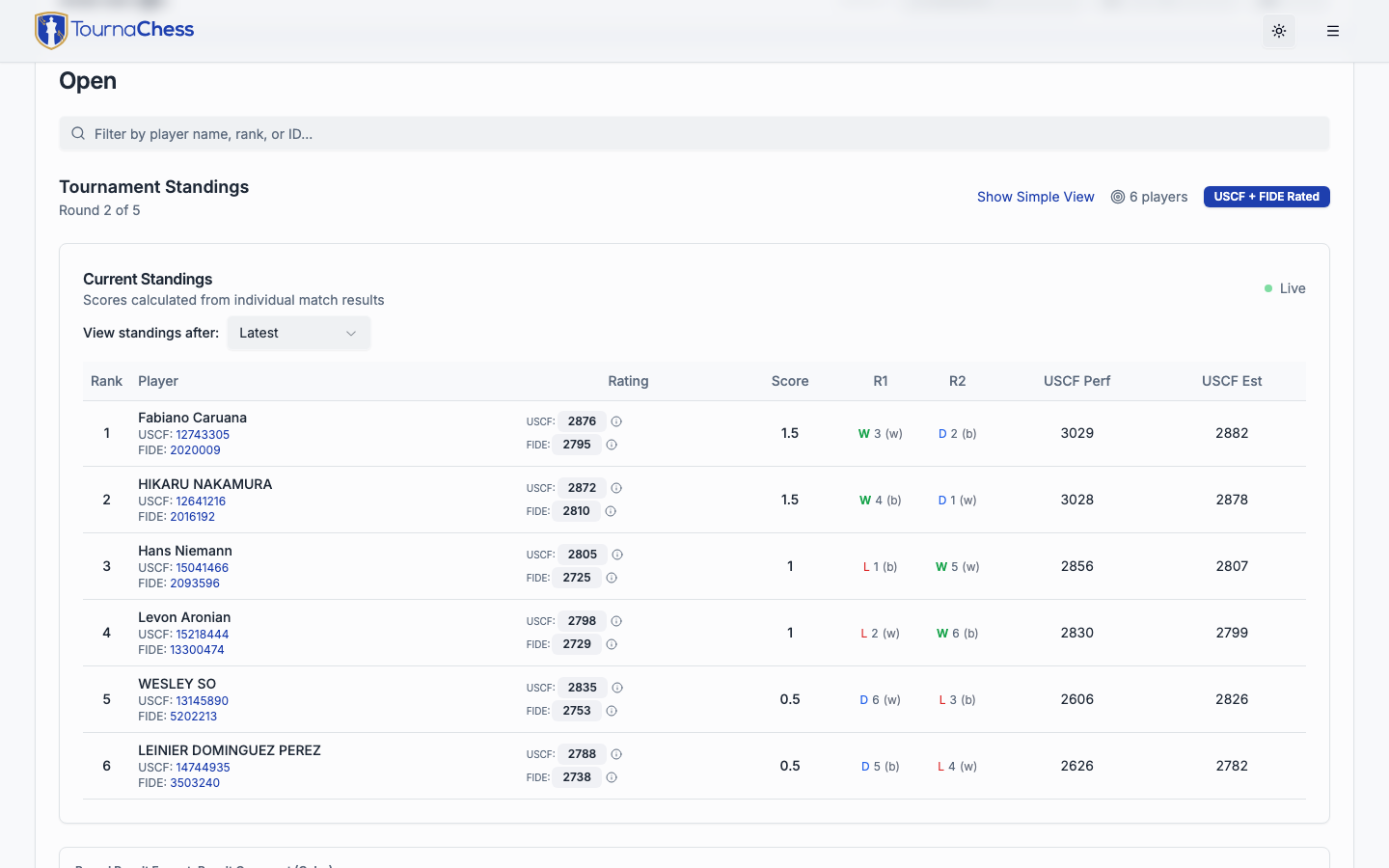Switch to Show Simple View
Image resolution: width=1389 pixels, height=868 pixels.
[1035, 197]
